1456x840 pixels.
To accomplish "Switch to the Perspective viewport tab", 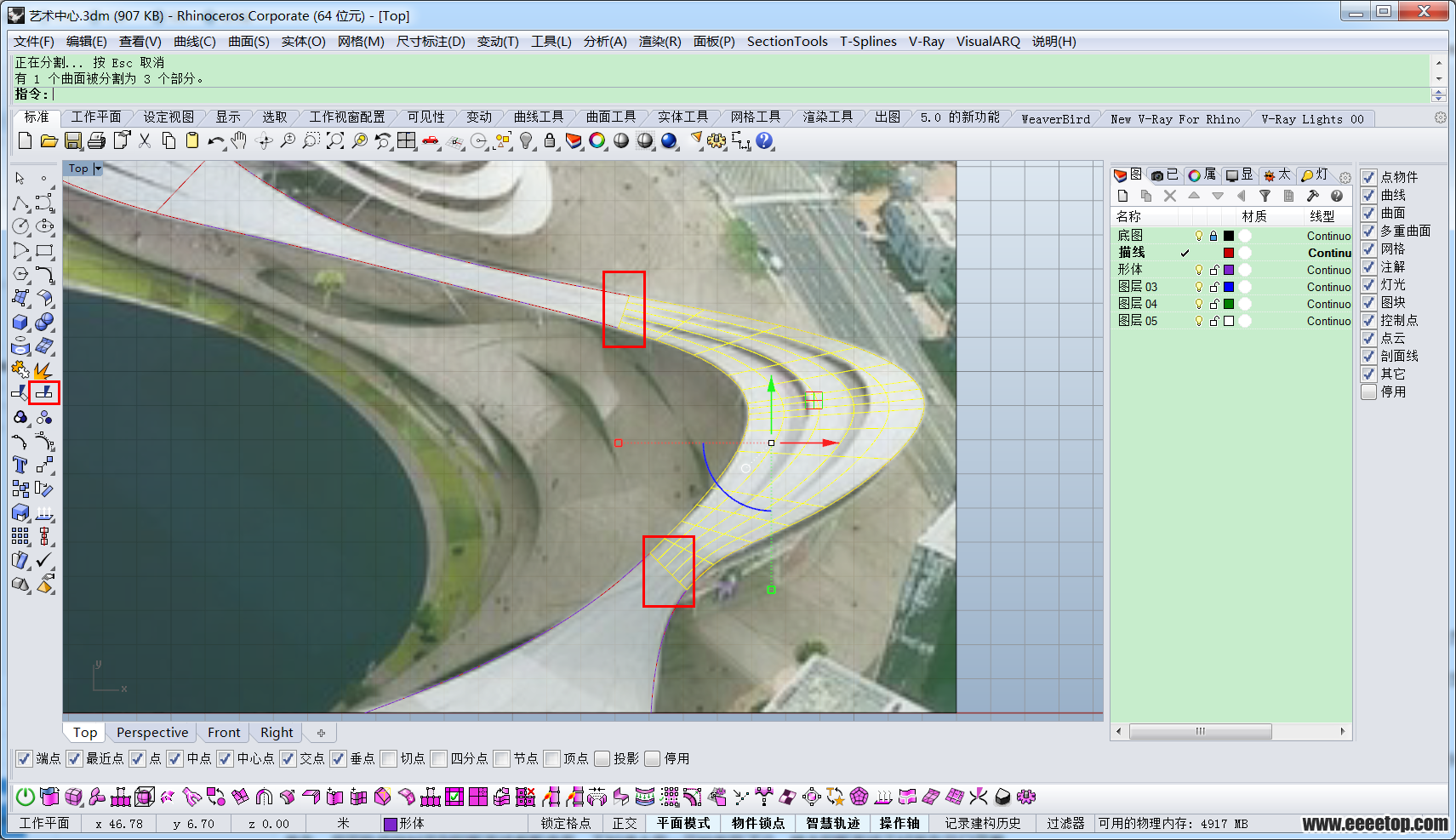I will [x=152, y=732].
